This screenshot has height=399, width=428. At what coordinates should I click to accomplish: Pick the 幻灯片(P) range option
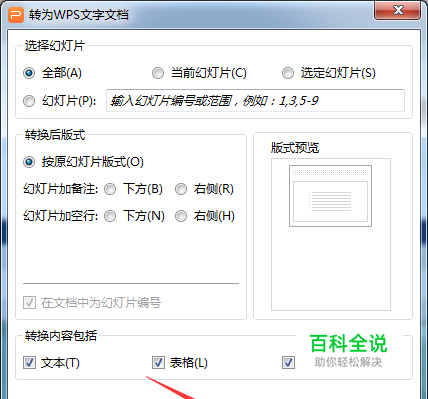(x=29, y=101)
